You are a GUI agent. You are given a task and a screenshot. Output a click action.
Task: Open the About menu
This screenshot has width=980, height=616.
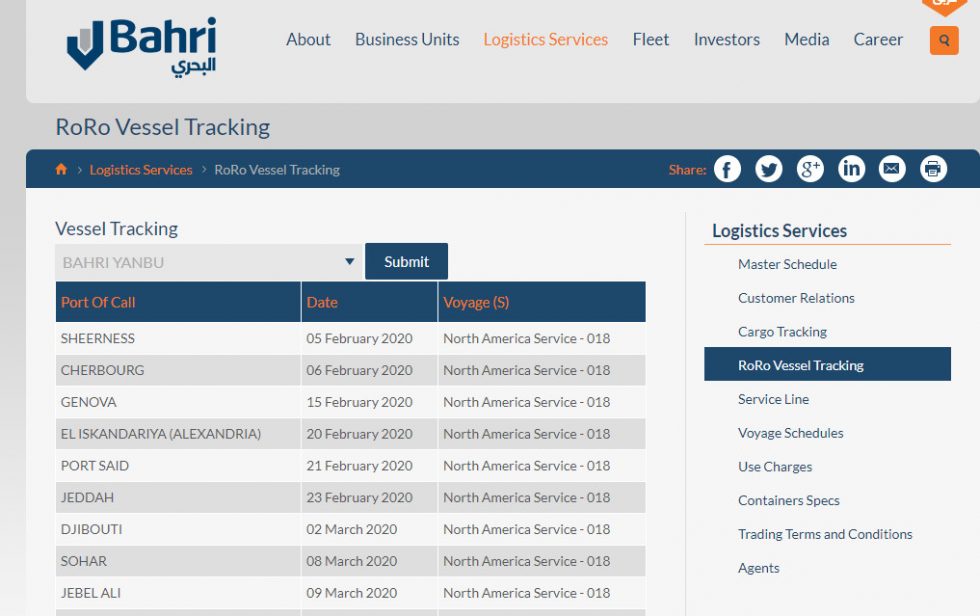308,39
